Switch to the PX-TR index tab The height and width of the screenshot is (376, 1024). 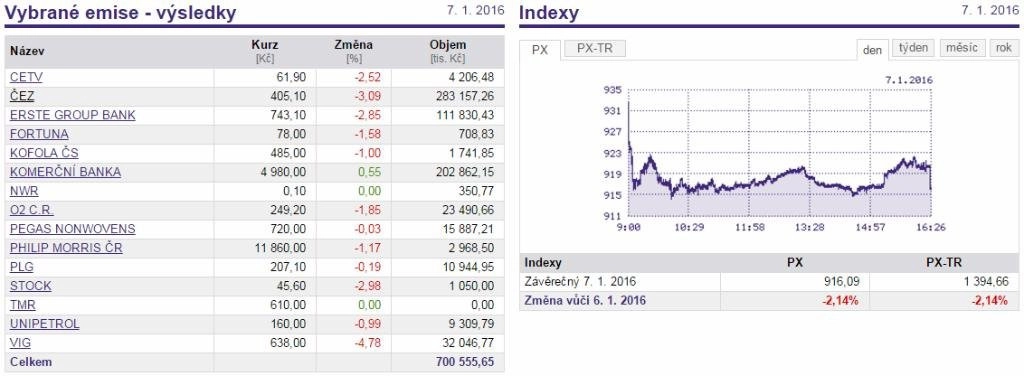click(x=595, y=48)
